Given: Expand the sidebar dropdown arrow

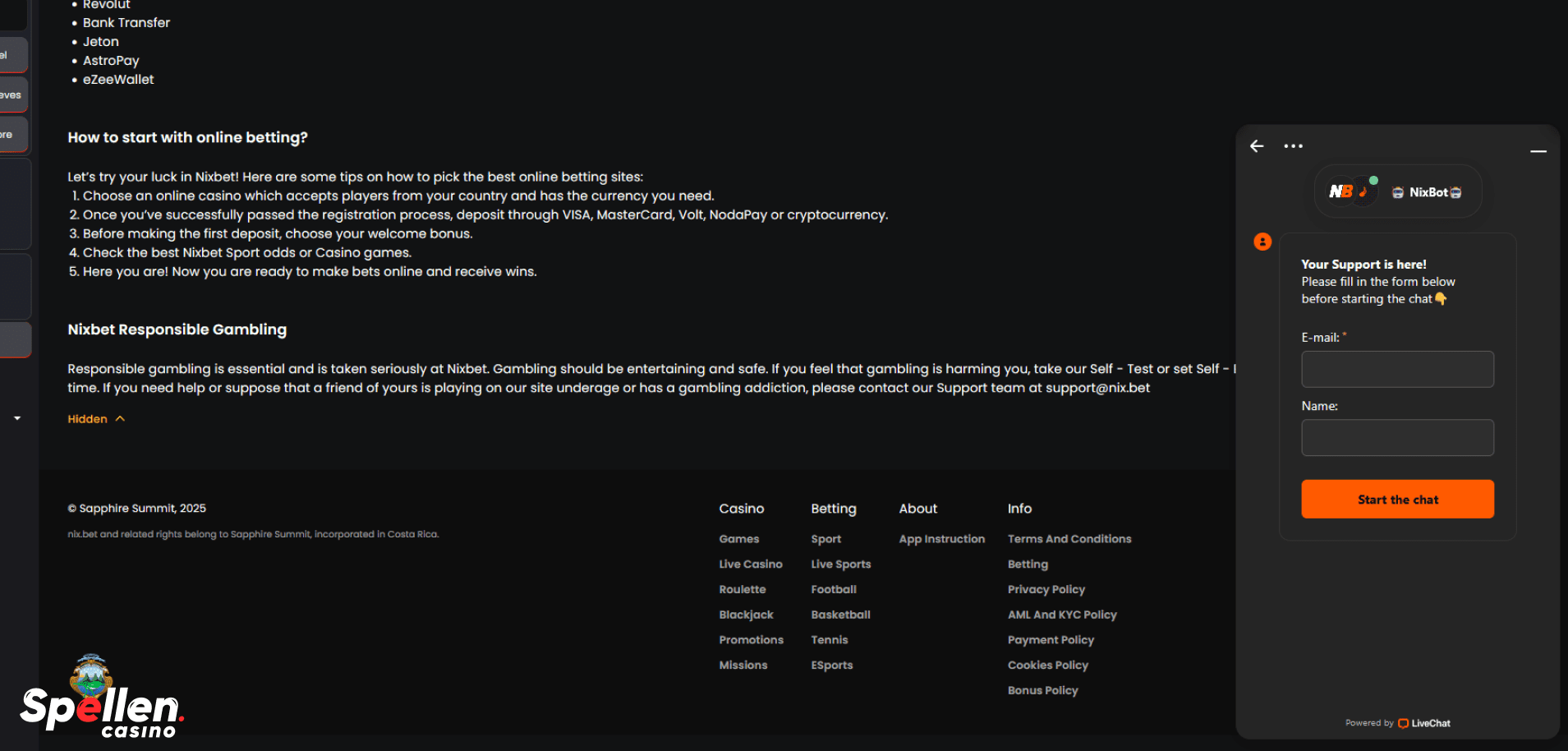Looking at the screenshot, I should pyautogui.click(x=17, y=418).
